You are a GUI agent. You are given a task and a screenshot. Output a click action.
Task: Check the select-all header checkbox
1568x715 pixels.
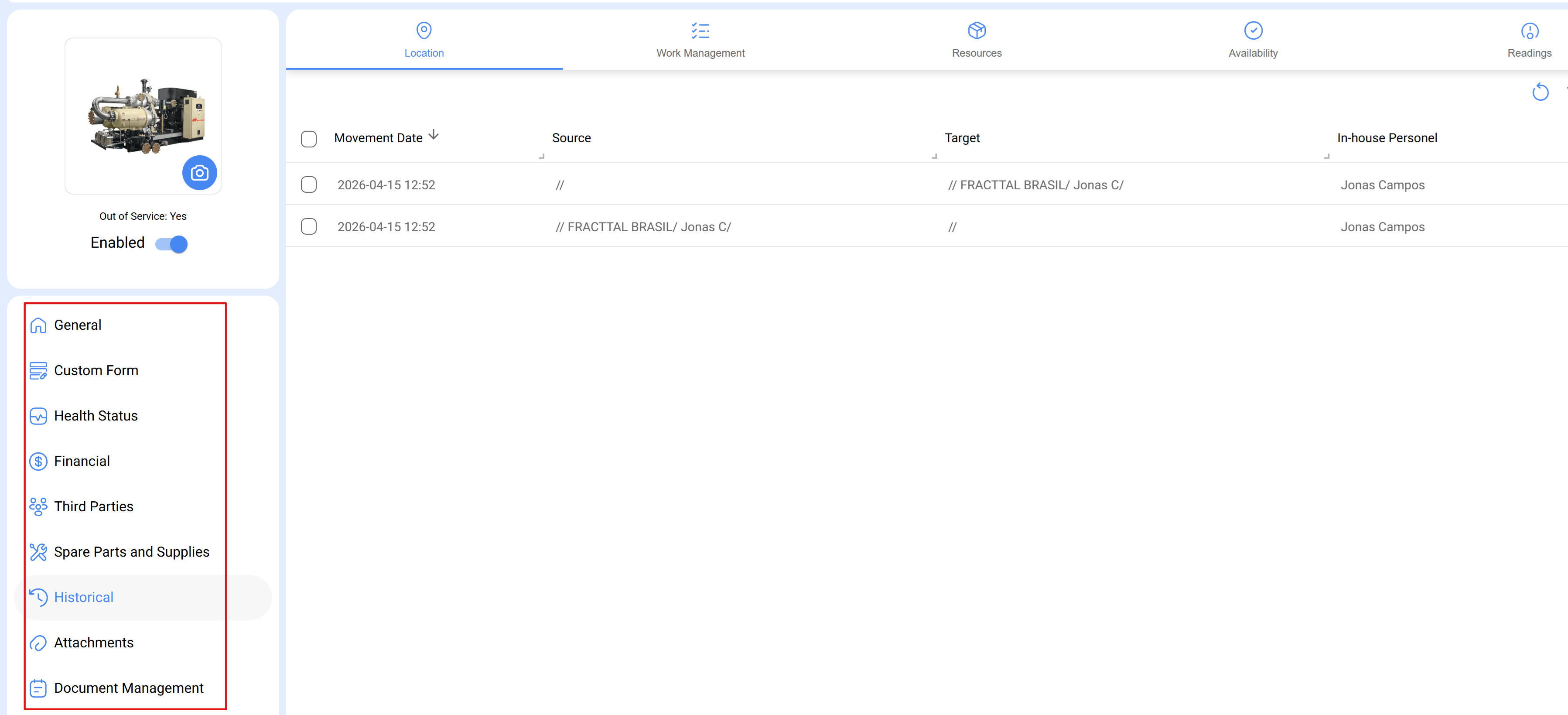click(309, 139)
